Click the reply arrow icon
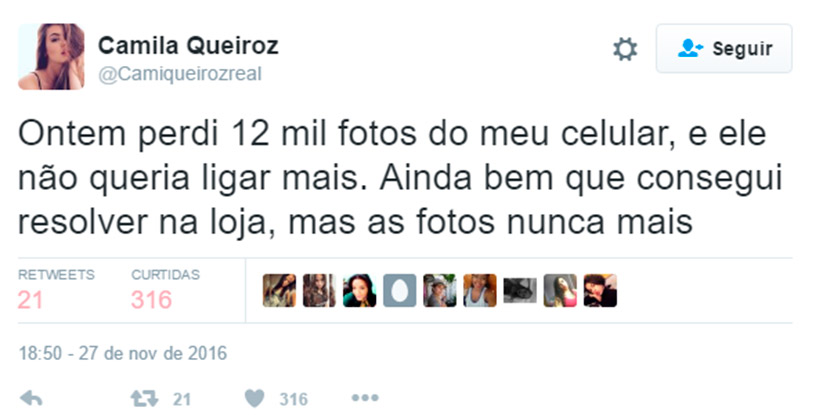This screenshot has width=830, height=415. pos(31,398)
